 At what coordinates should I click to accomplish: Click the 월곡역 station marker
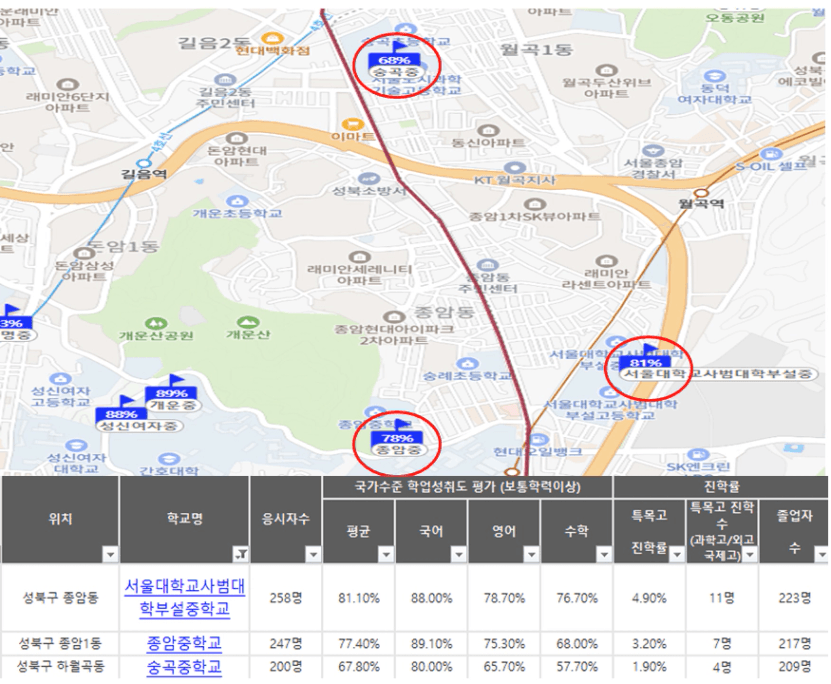(x=701, y=192)
